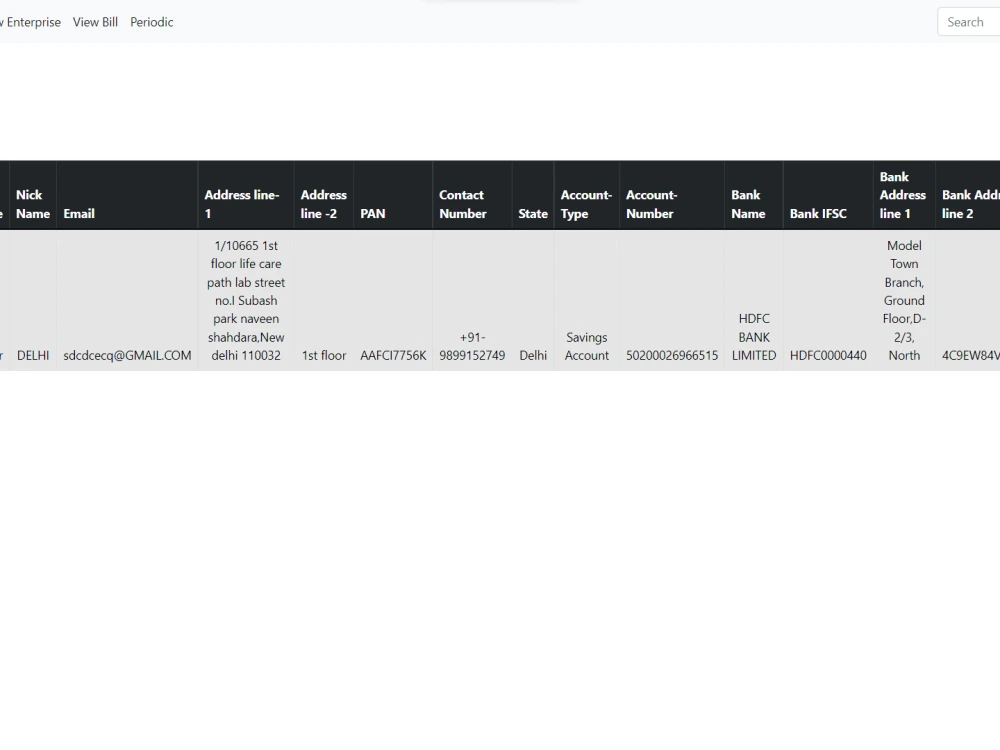Click the Bank IFSC column header
The image size is (1000, 750).
click(816, 213)
